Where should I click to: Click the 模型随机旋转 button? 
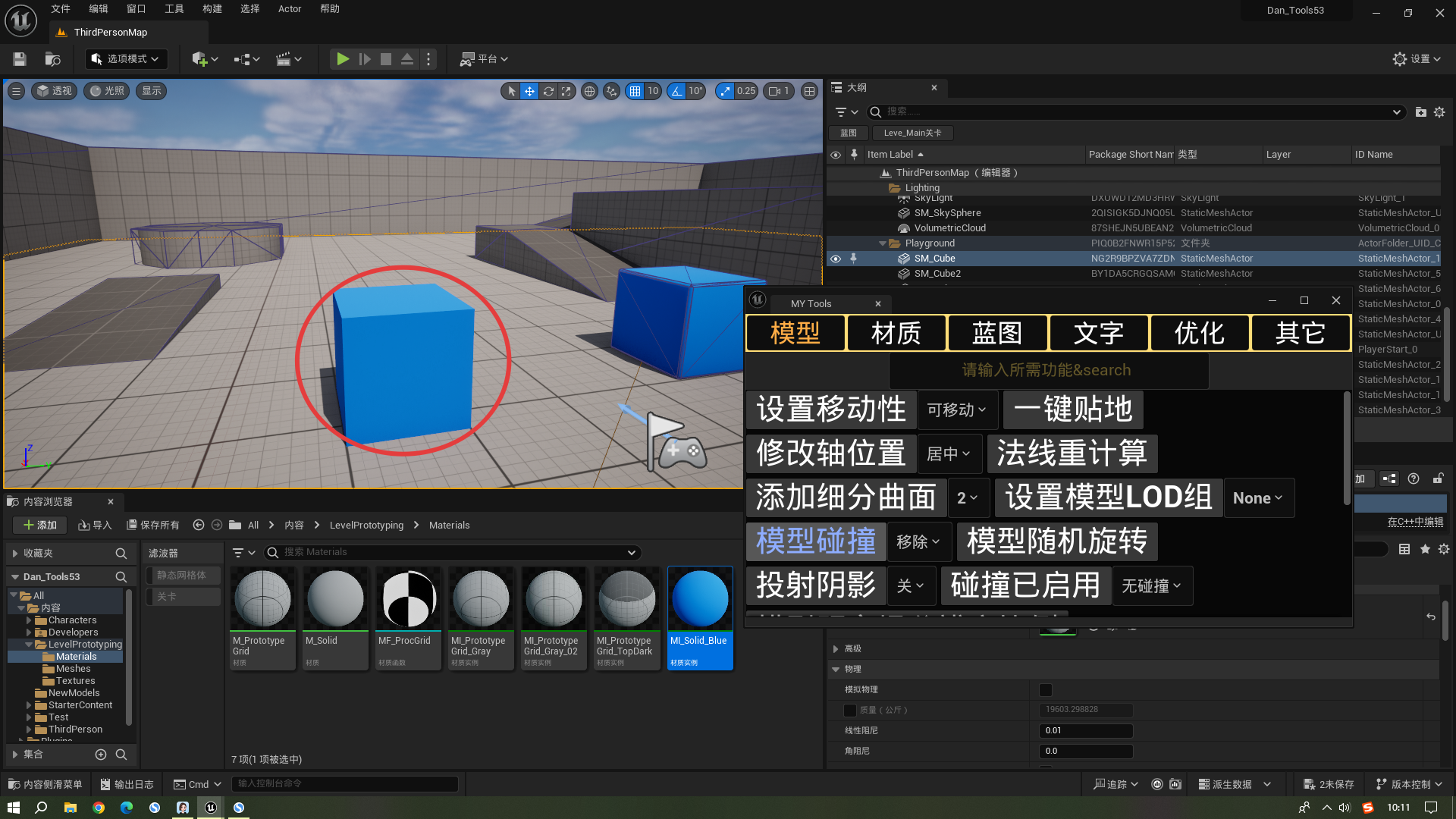pyautogui.click(x=1057, y=541)
